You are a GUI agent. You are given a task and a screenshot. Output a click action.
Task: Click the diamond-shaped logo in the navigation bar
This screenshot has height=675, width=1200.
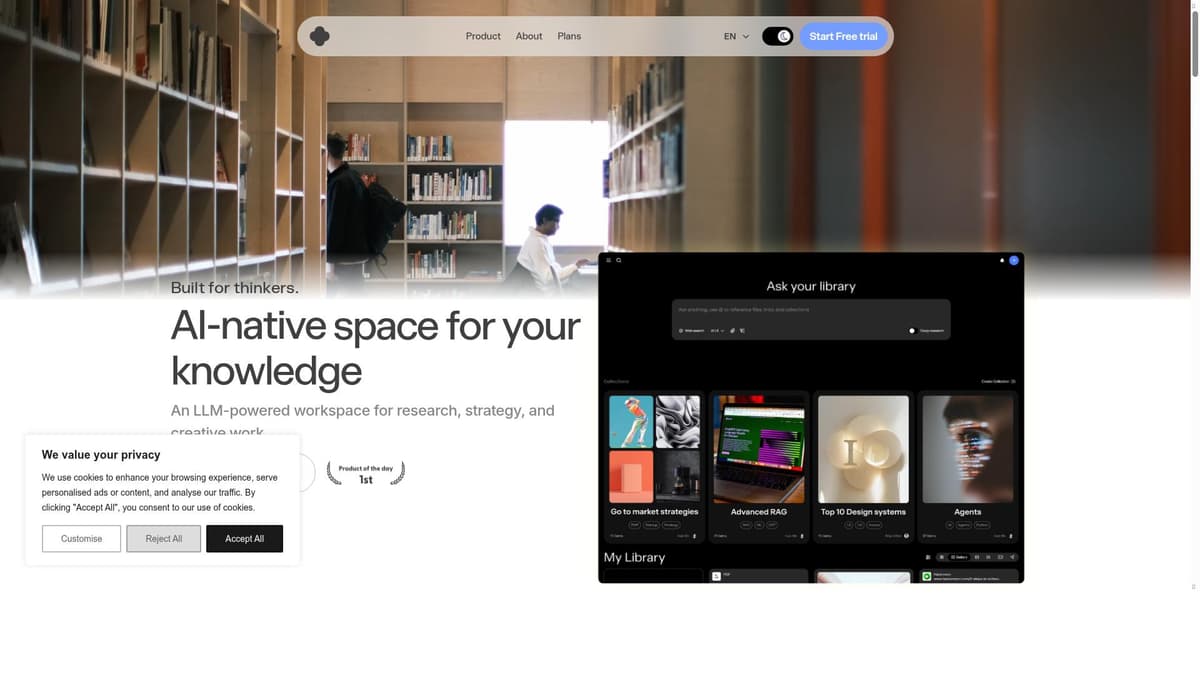[319, 35]
